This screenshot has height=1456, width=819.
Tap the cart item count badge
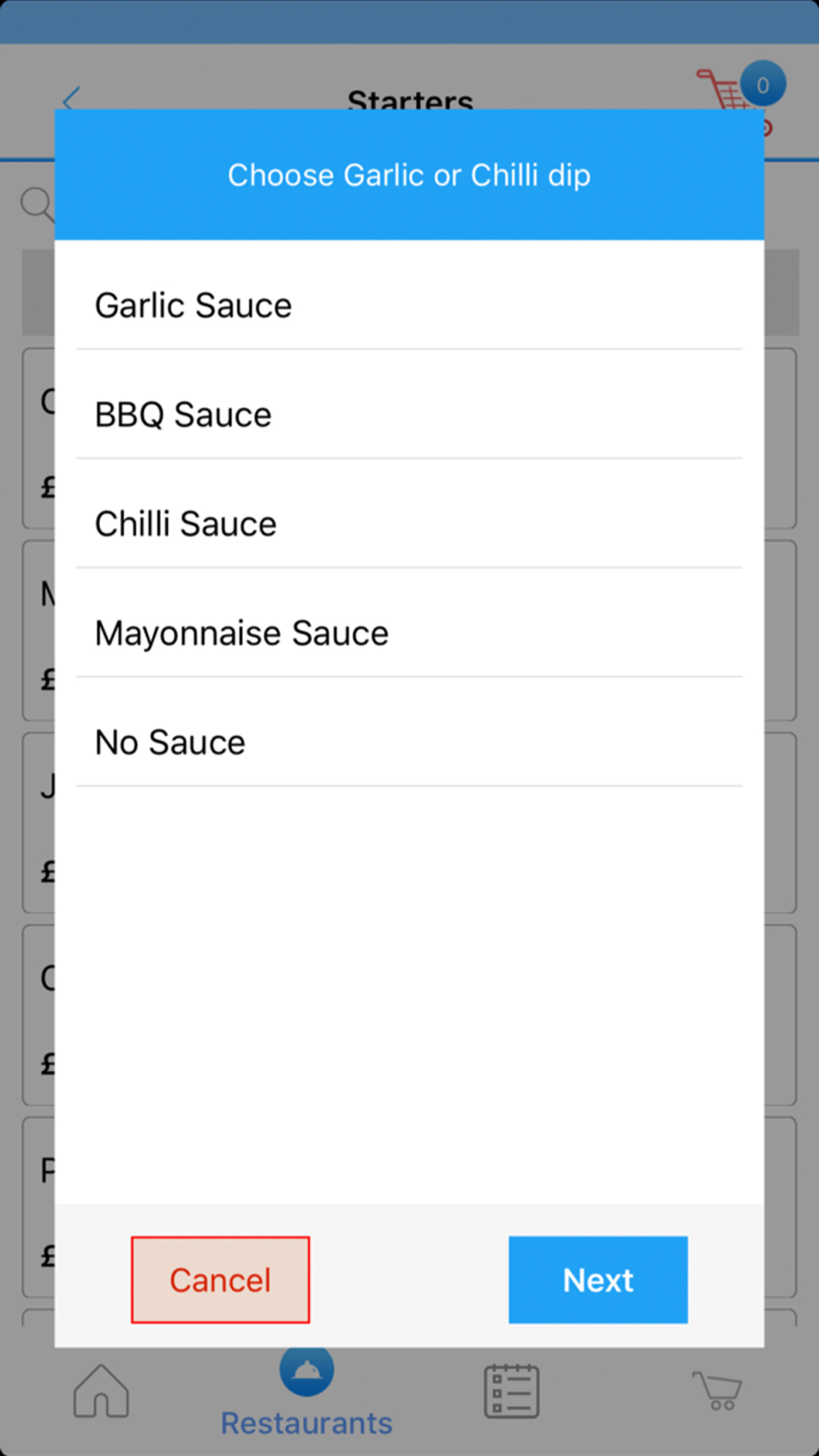762,84
